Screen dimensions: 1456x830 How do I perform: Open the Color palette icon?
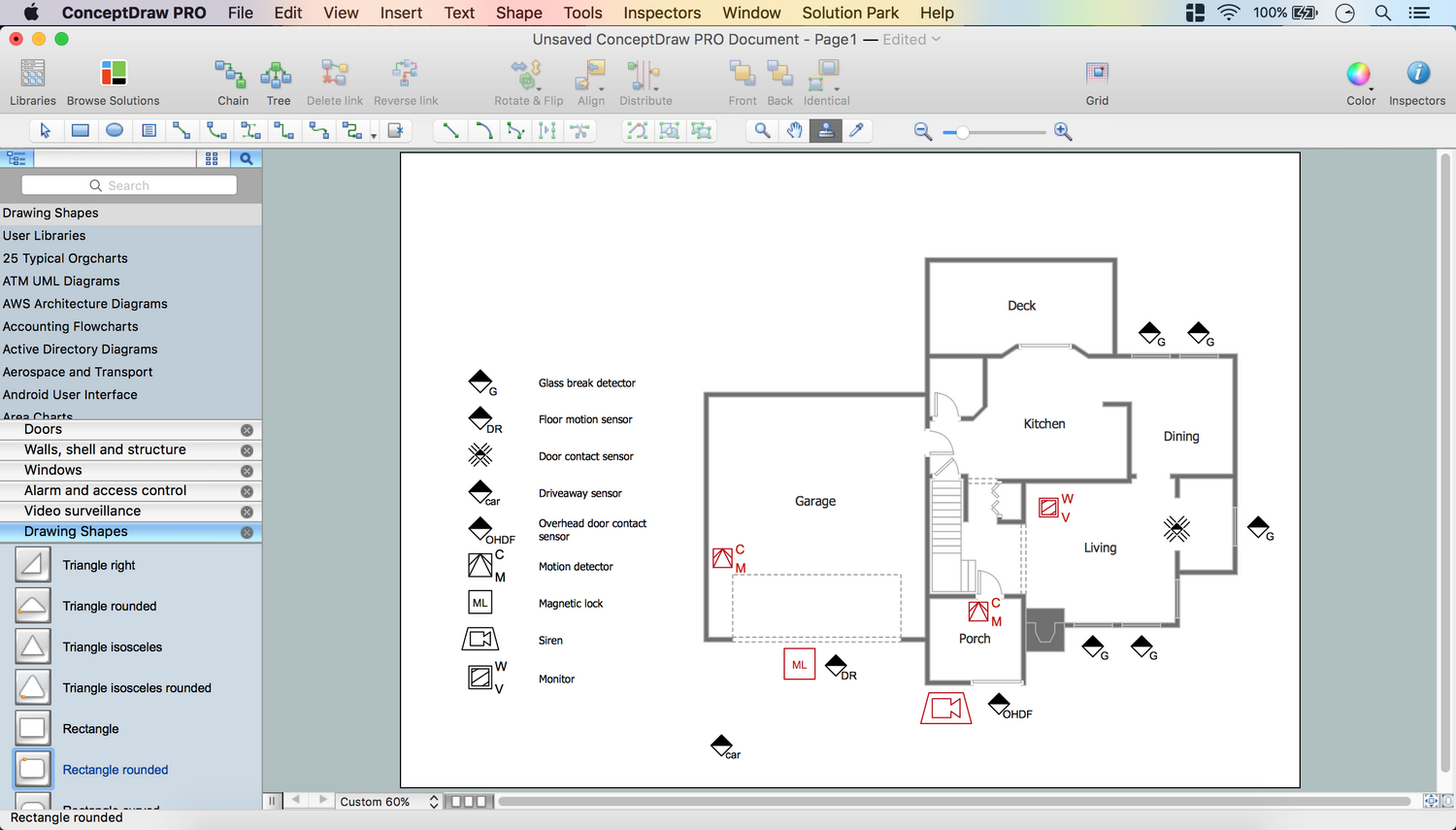point(1360,74)
